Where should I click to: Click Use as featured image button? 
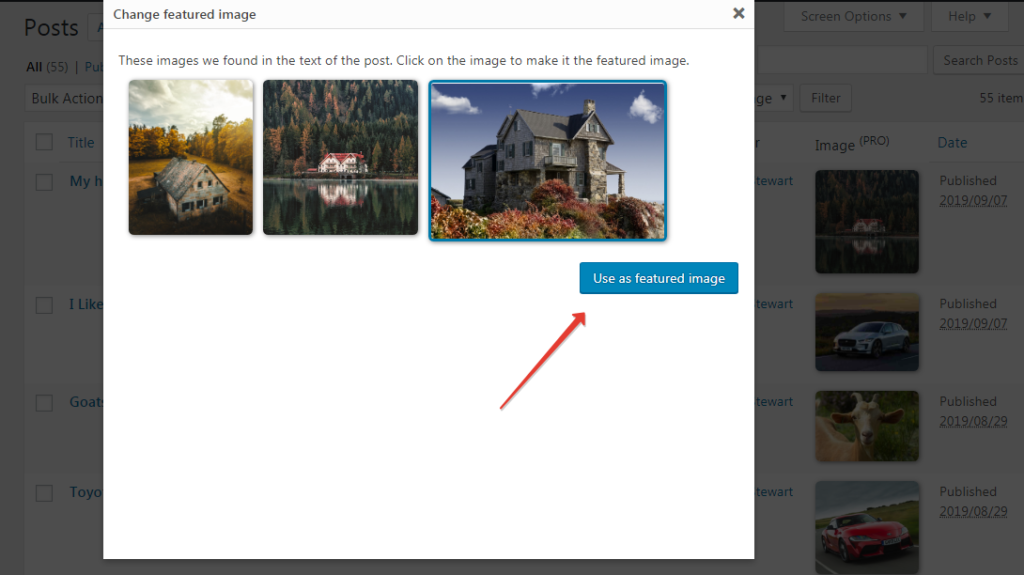[x=658, y=278]
